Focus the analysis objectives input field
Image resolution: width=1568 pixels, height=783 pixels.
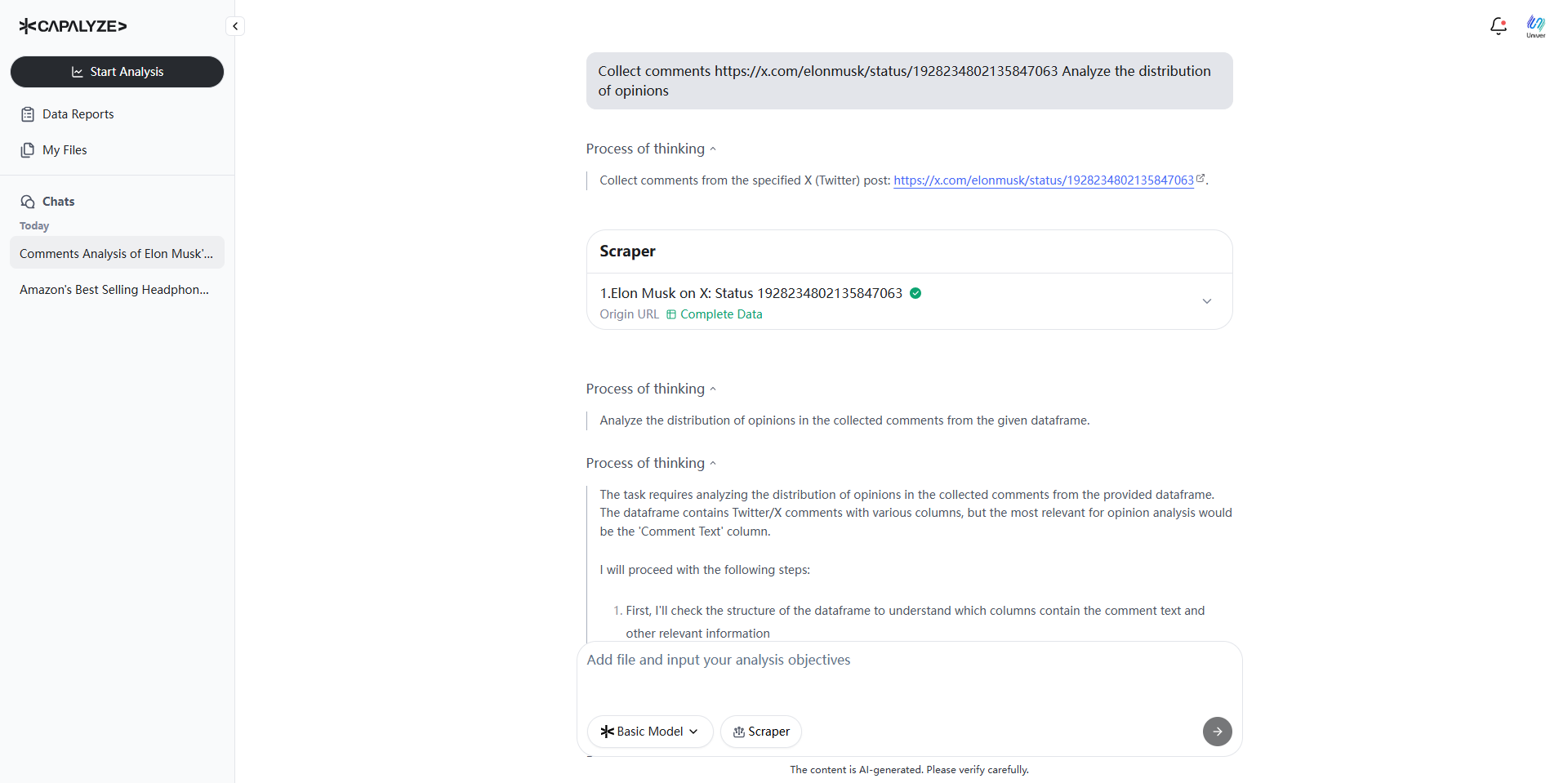909,676
